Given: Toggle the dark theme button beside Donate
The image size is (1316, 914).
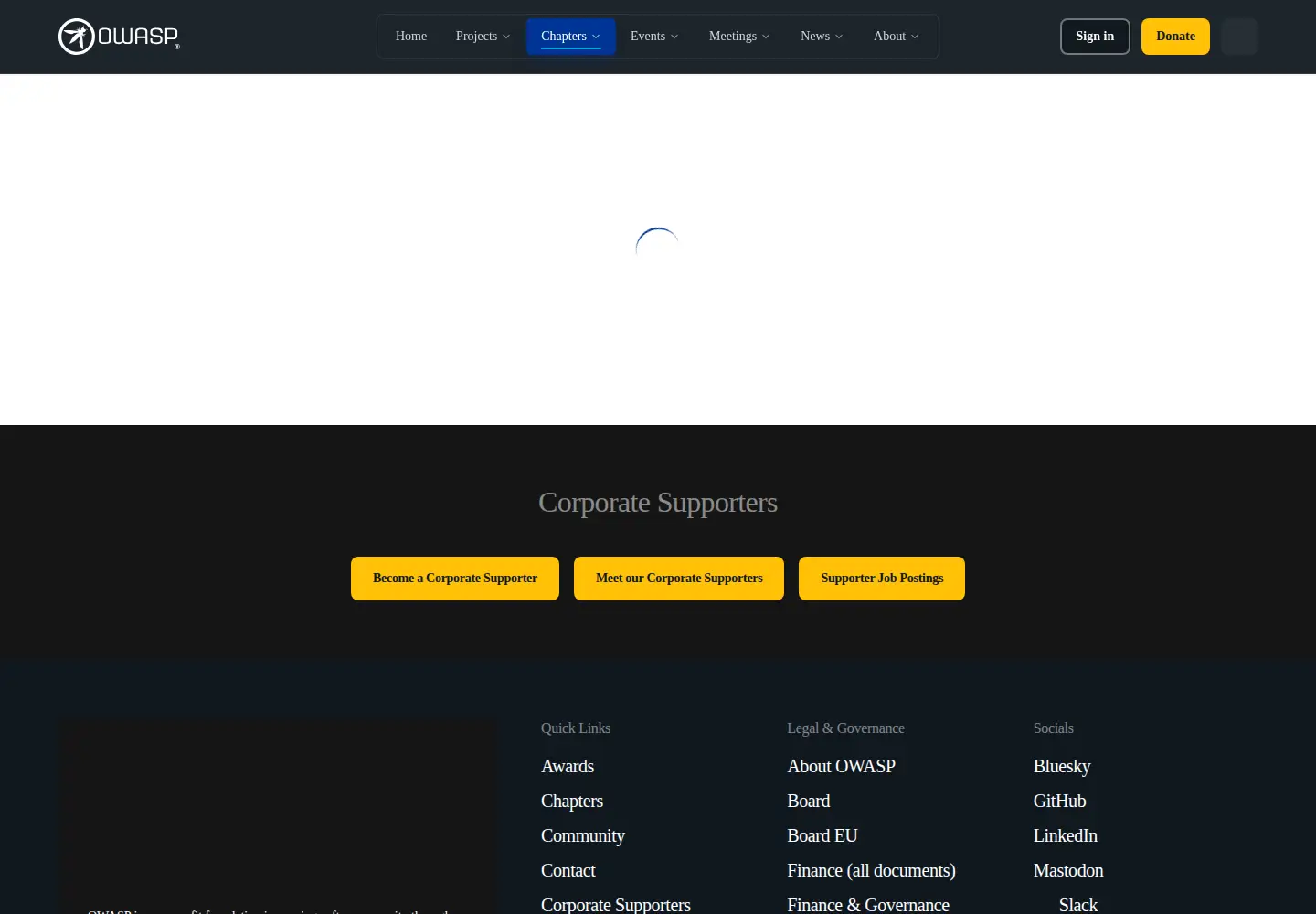Looking at the screenshot, I should (1239, 37).
